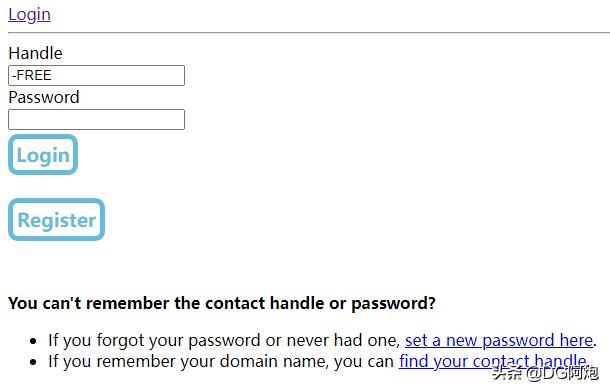
Task: Click the second bullet point marker
Action: [33, 362]
